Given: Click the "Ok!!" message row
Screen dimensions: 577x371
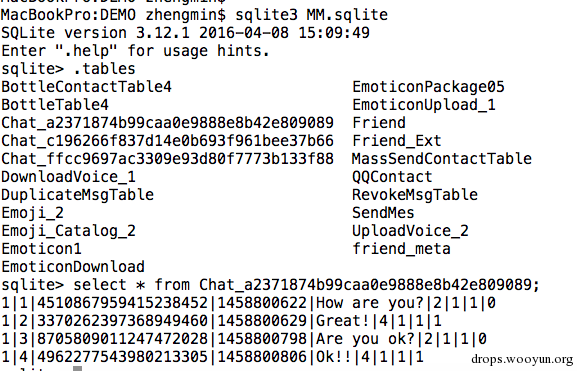Looking at the screenshot, I should (x=212, y=357).
